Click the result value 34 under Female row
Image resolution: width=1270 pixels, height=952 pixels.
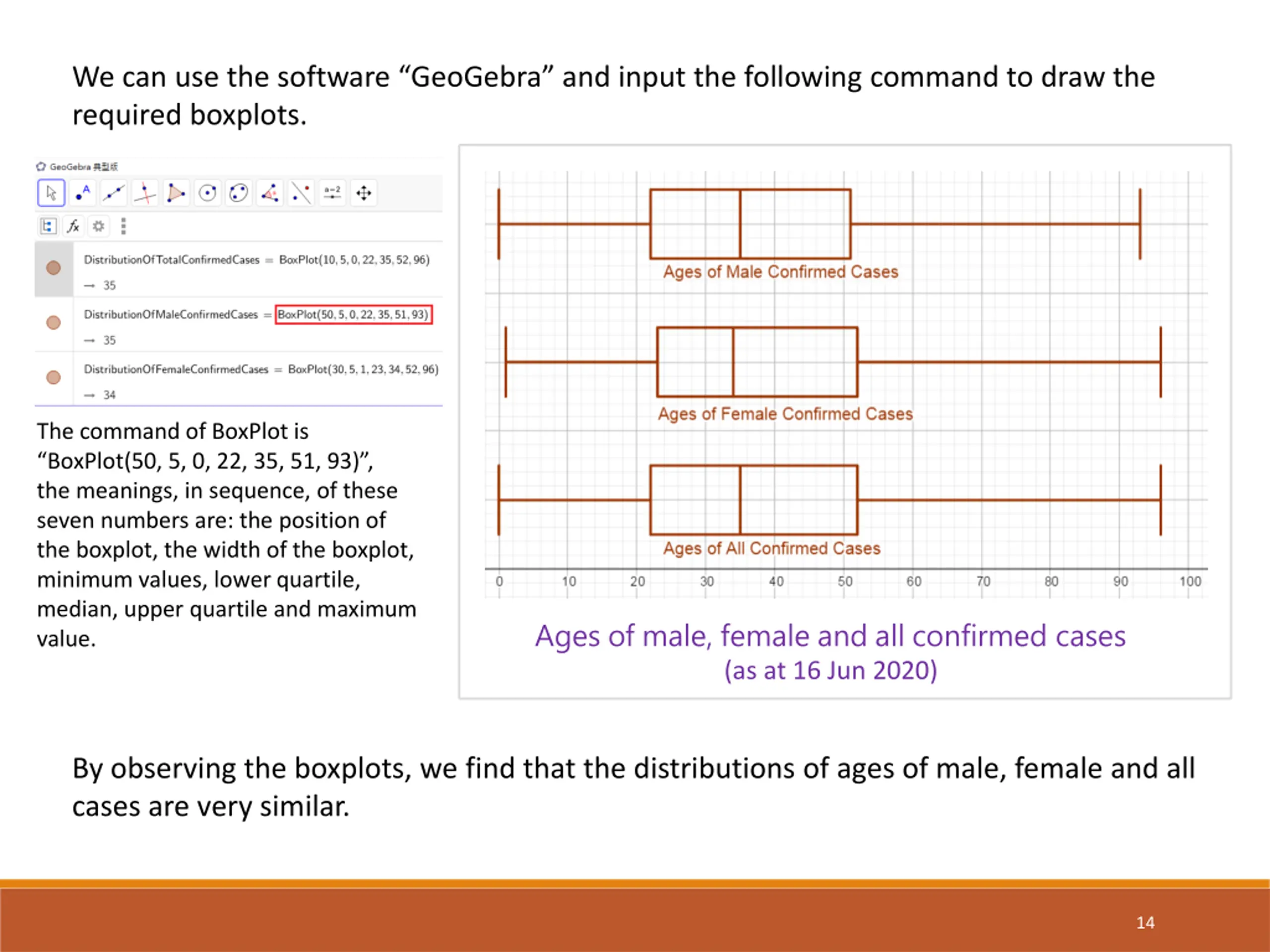[x=109, y=395]
